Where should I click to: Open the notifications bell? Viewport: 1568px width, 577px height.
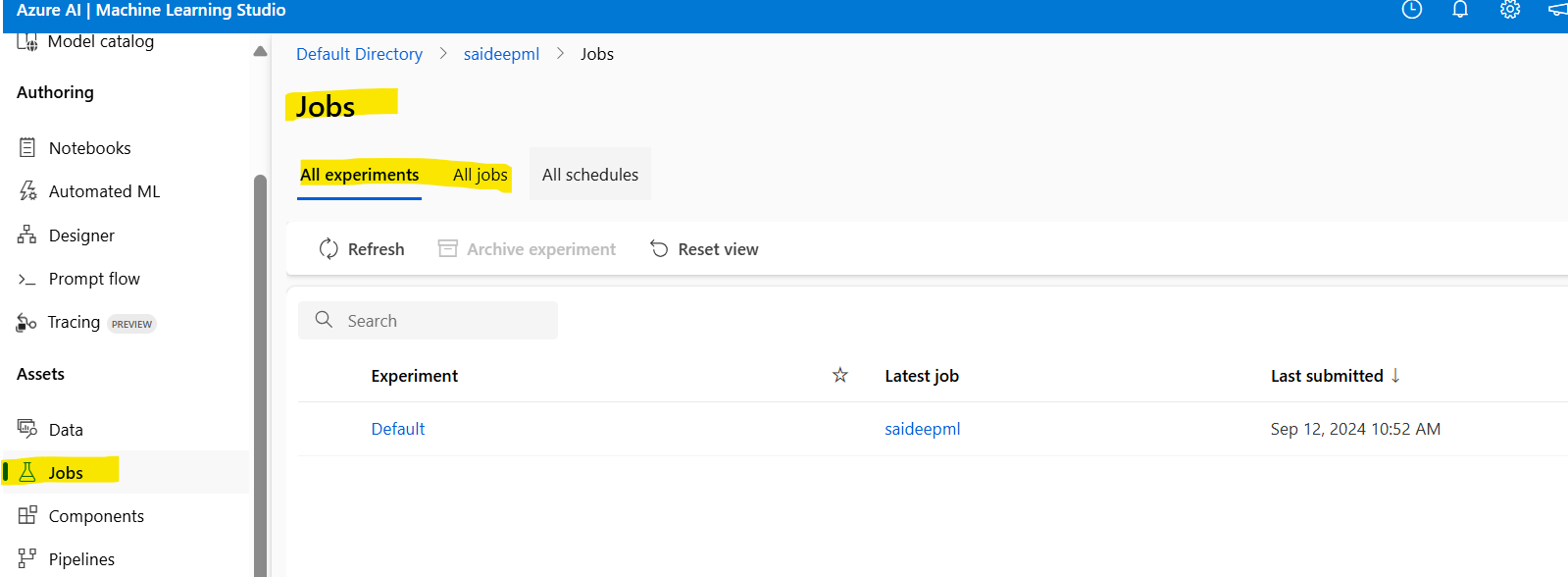coord(1460,10)
